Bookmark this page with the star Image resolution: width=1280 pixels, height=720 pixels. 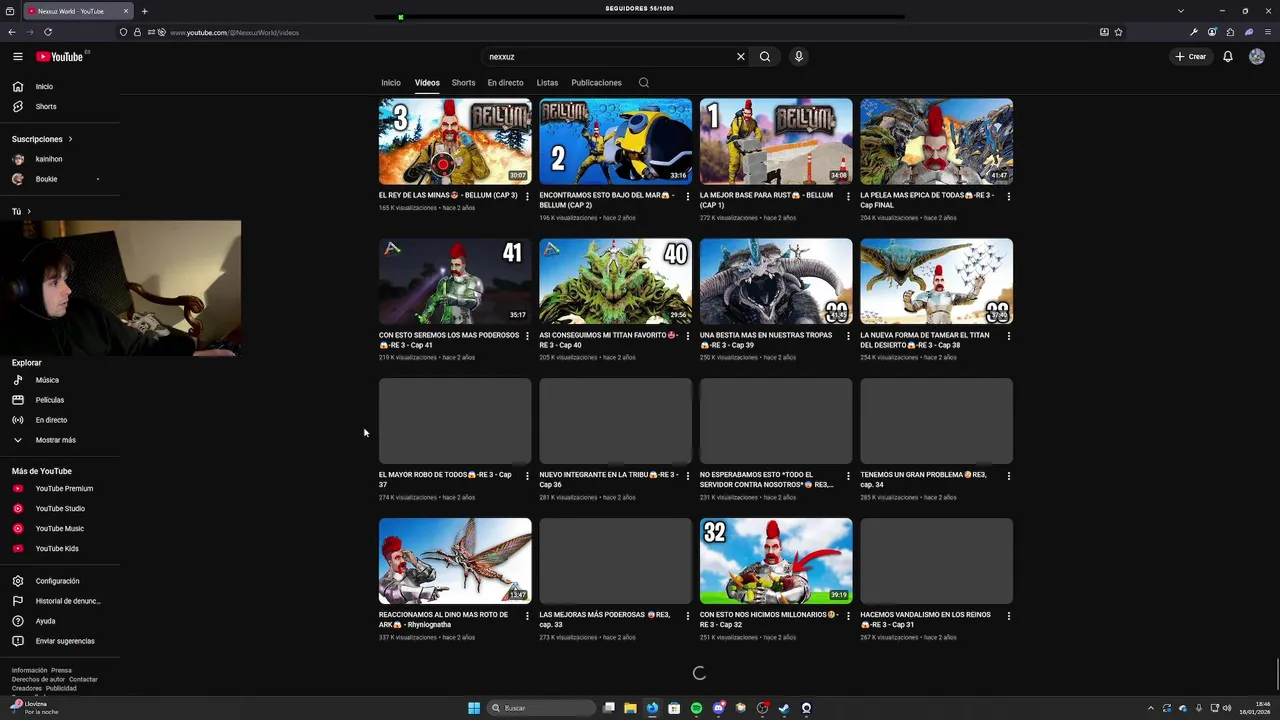[x=1118, y=32]
